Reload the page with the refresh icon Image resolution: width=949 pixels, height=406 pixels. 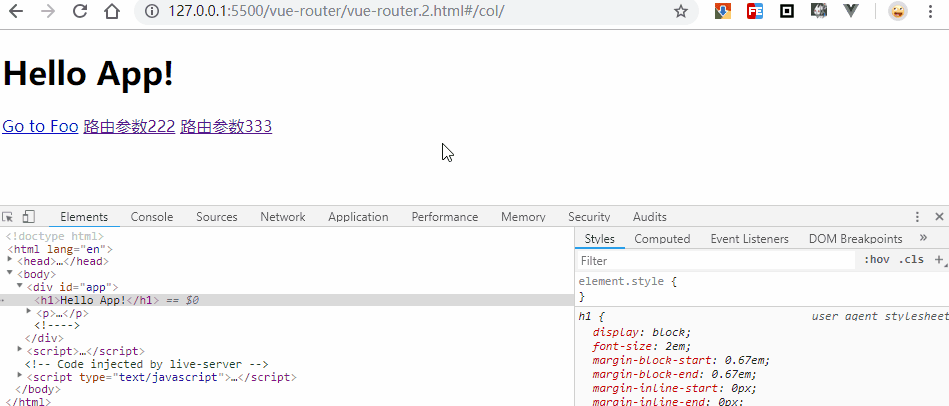click(80, 11)
